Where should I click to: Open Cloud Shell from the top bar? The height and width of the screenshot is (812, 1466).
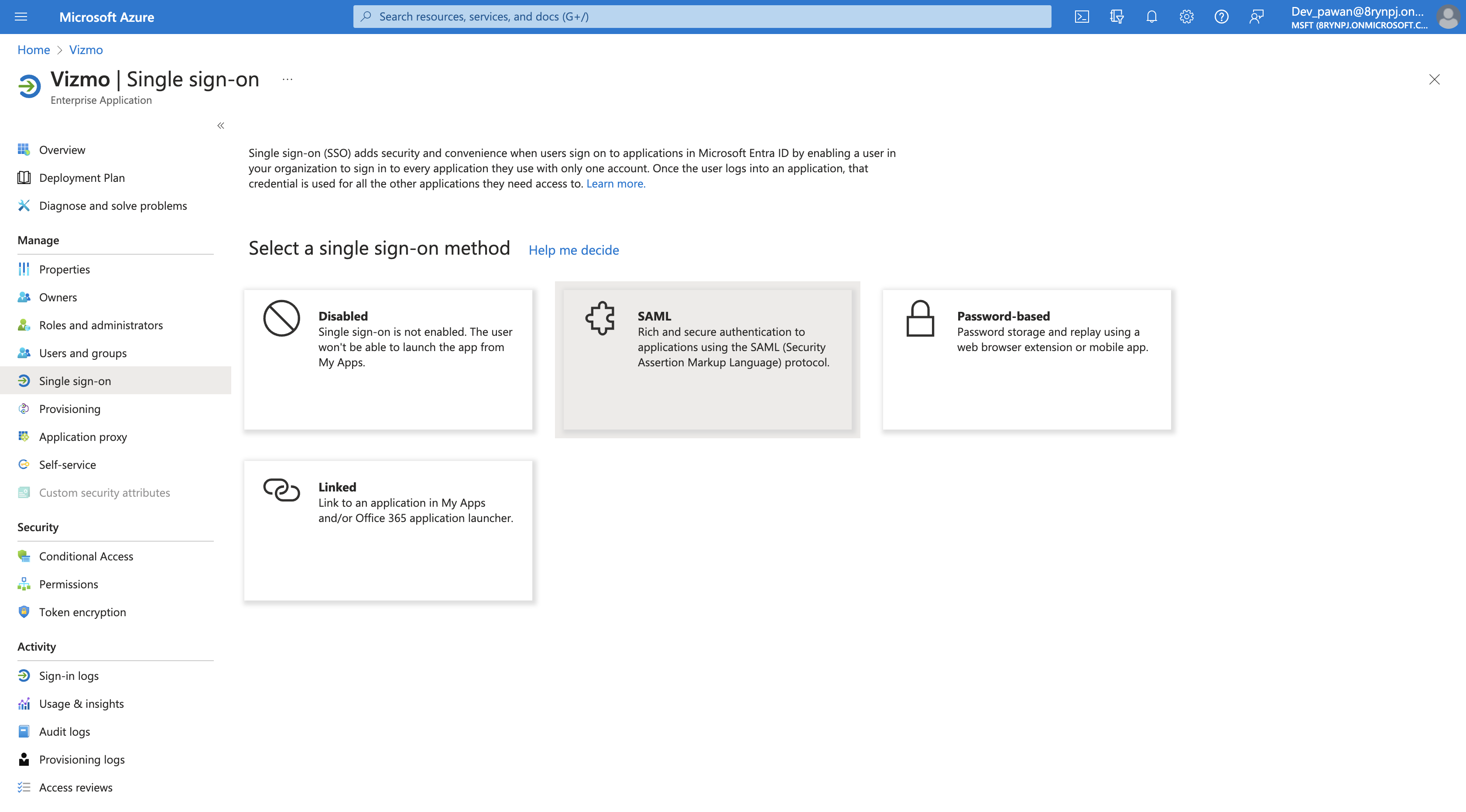(x=1082, y=17)
